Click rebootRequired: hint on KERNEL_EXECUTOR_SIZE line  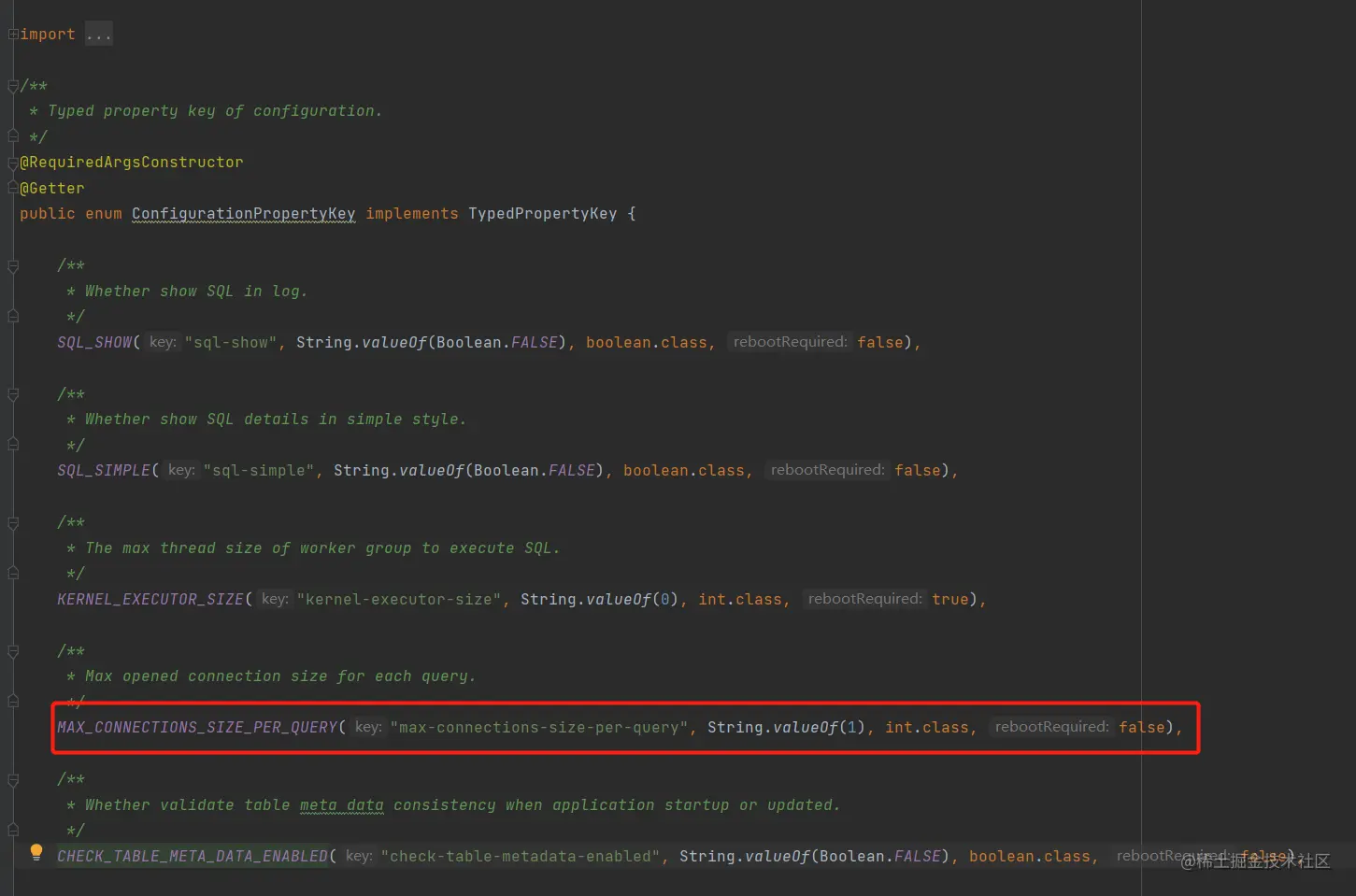tap(864, 599)
